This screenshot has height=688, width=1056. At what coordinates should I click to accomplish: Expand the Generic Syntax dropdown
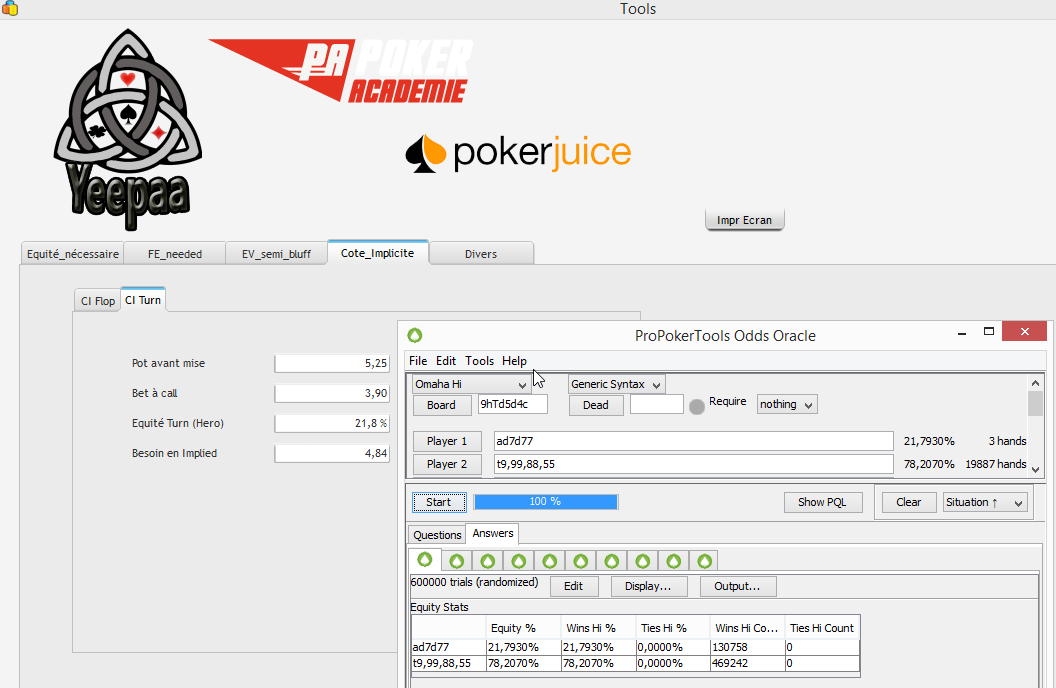(x=616, y=385)
